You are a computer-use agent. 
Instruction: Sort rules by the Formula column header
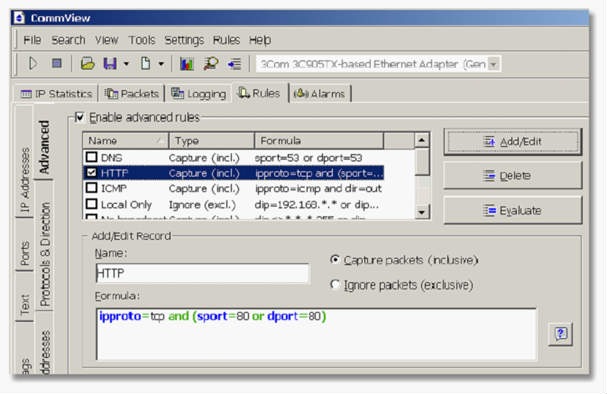click(319, 140)
